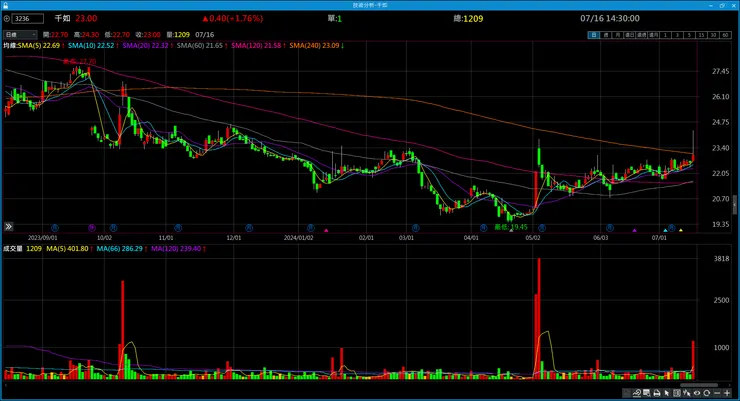Click the MA(120) 239.40 volume average label

(178, 249)
